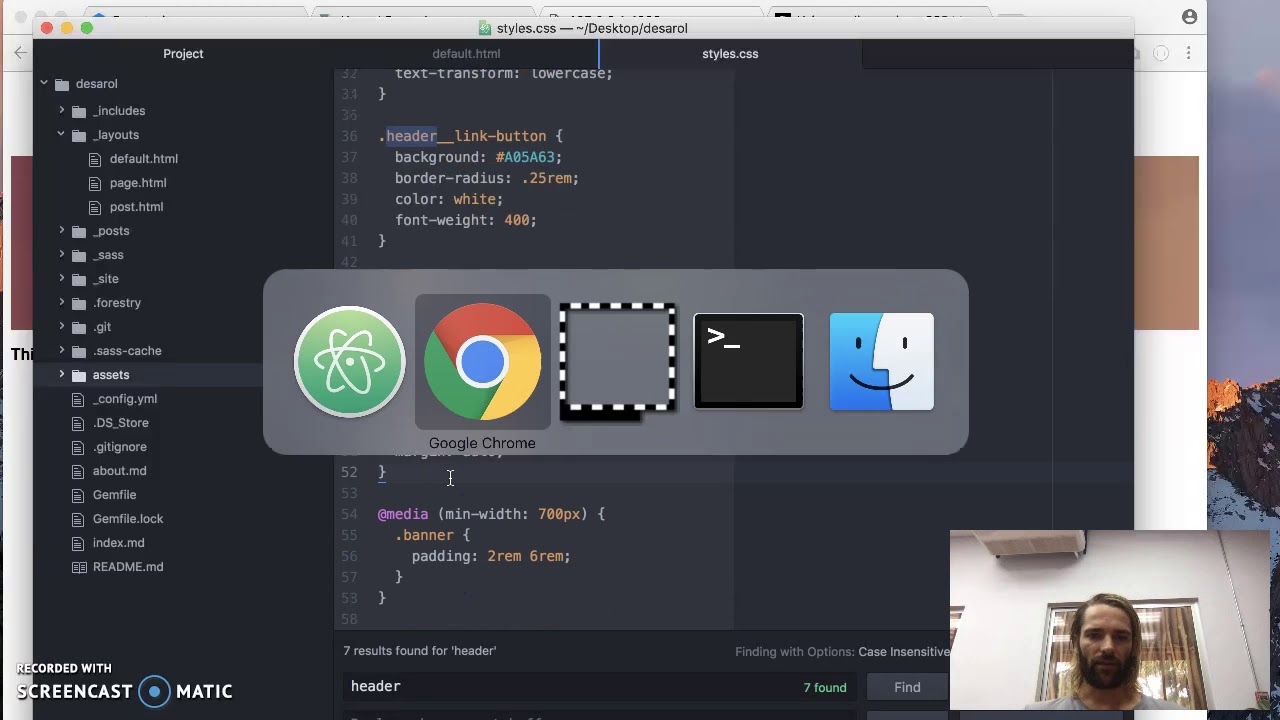This screenshot has width=1280, height=720.
Task: Select the Finder app in the app switcher
Action: point(881,361)
